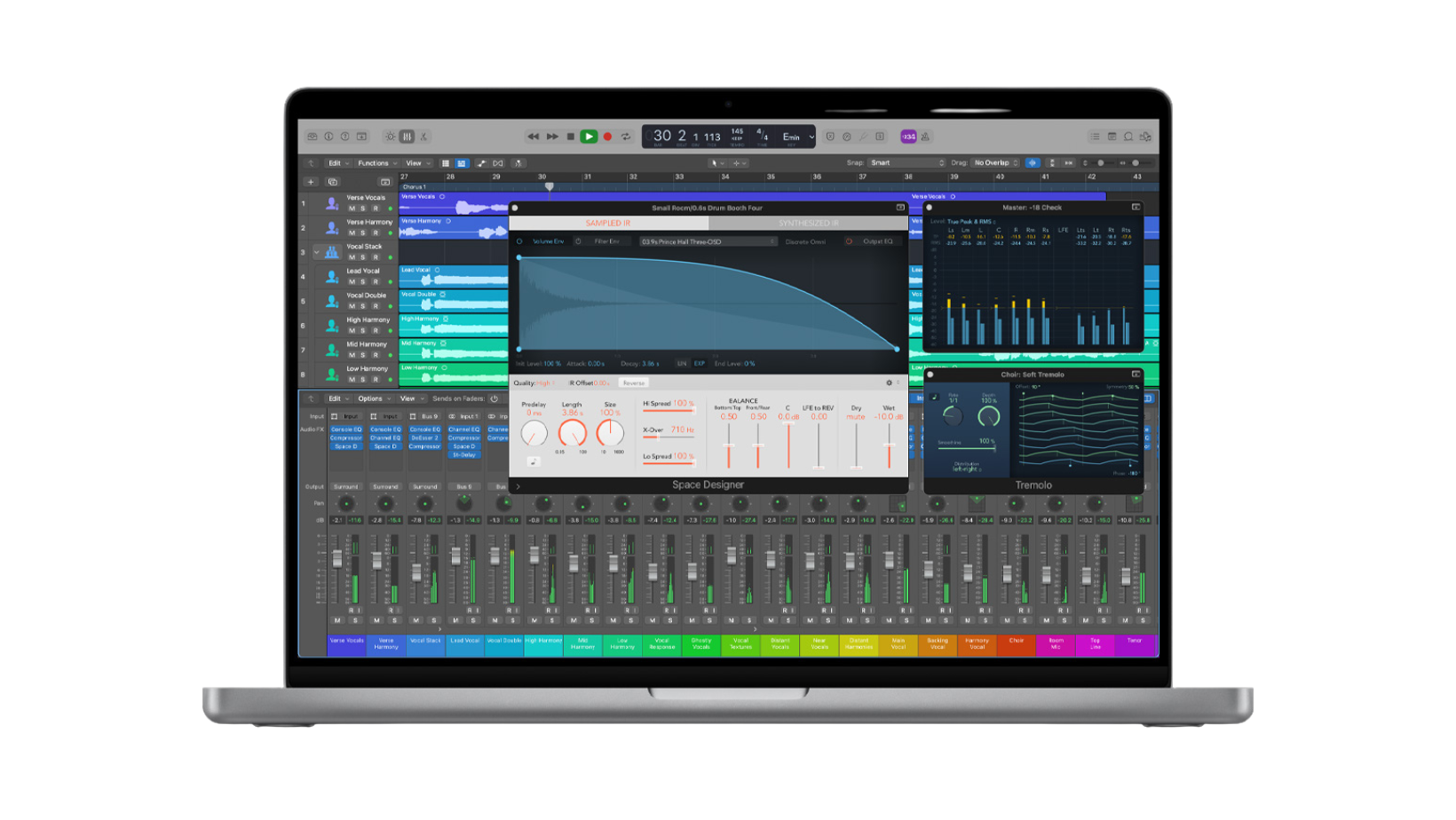The width and height of the screenshot is (1456, 820).
Task: Switch to the SAMPLED IR tab
Action: [608, 224]
